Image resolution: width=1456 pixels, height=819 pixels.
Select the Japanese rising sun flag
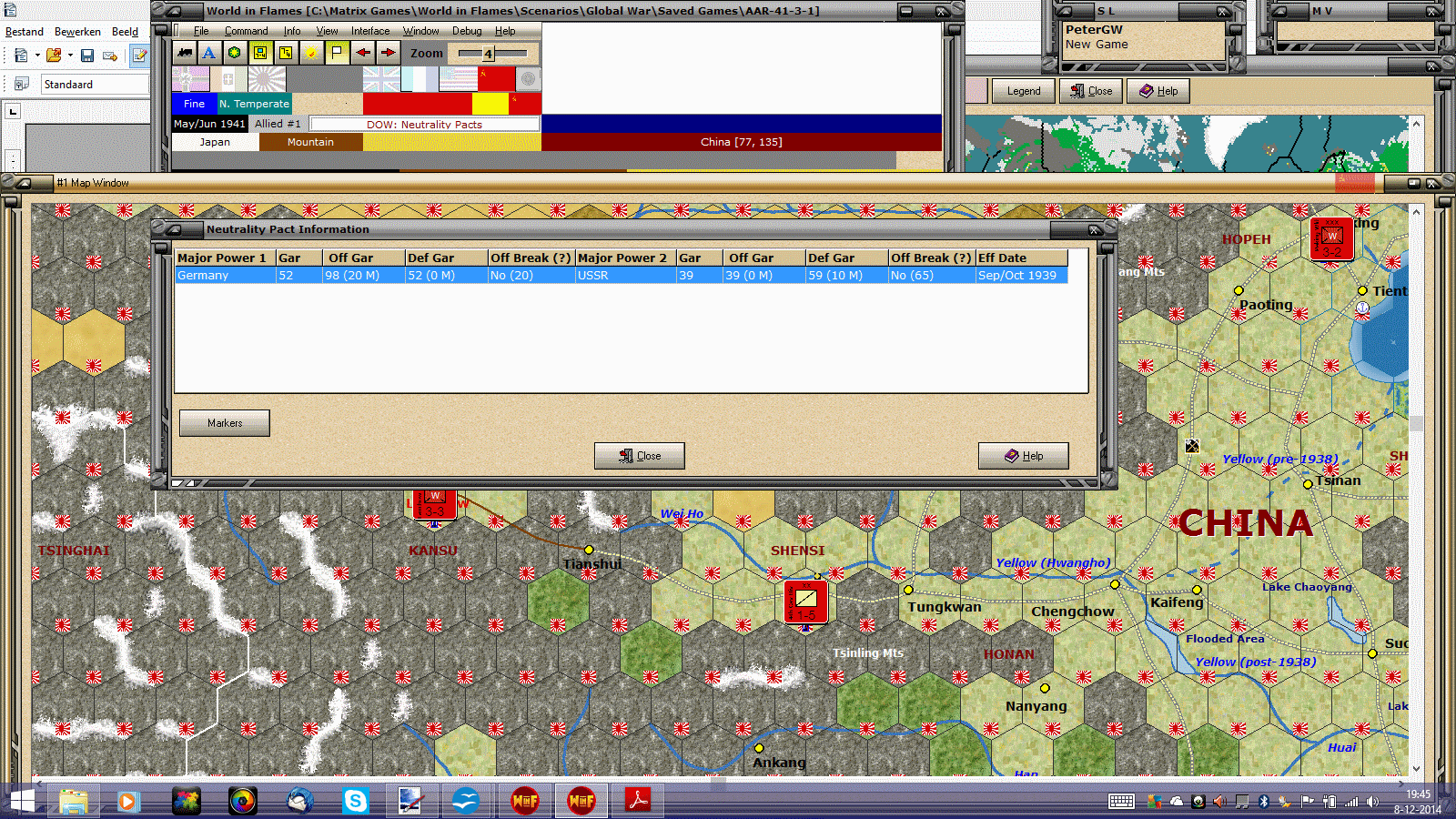tap(267, 79)
